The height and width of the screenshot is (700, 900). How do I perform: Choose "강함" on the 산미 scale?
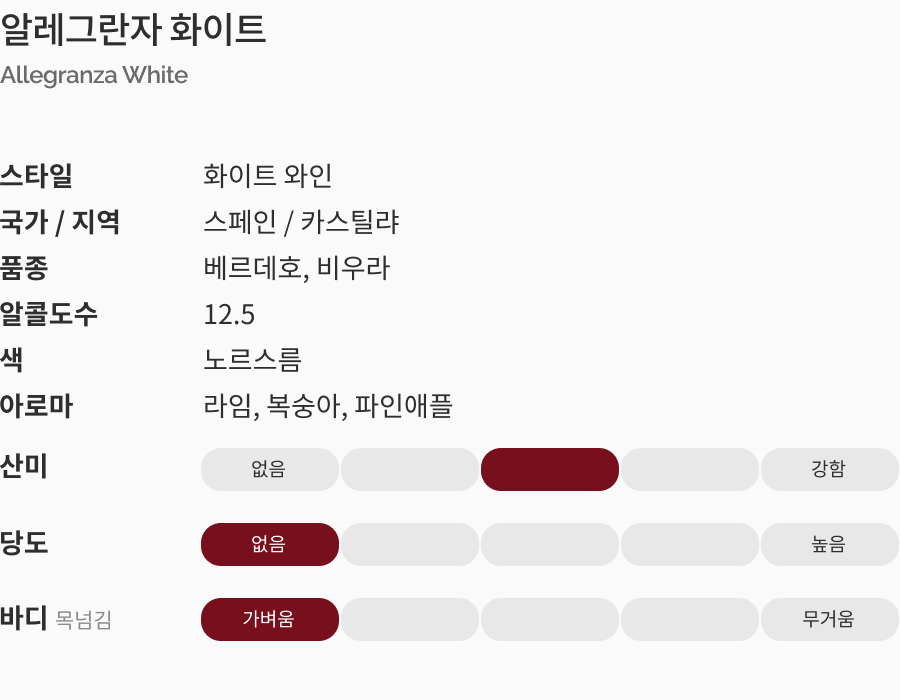(x=829, y=470)
